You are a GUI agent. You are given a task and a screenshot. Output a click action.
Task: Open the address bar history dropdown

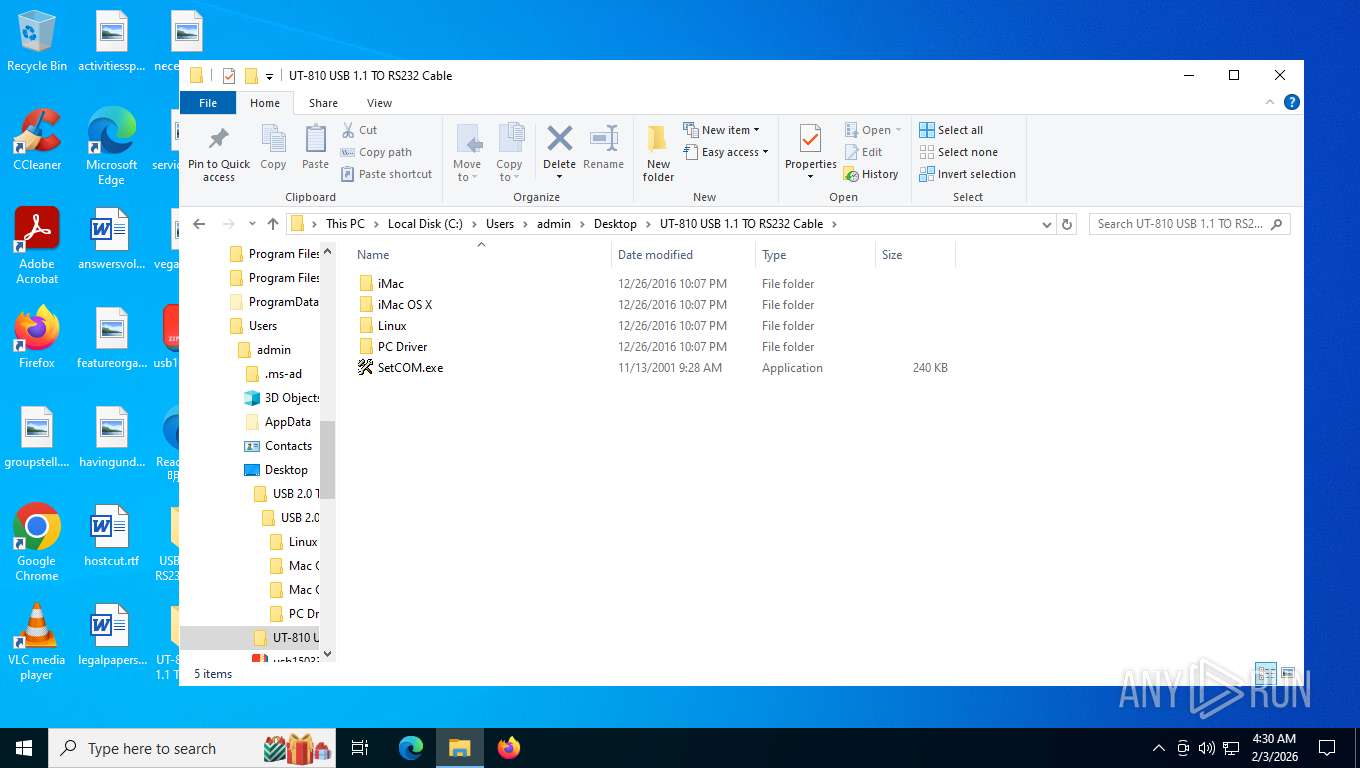coord(1046,224)
